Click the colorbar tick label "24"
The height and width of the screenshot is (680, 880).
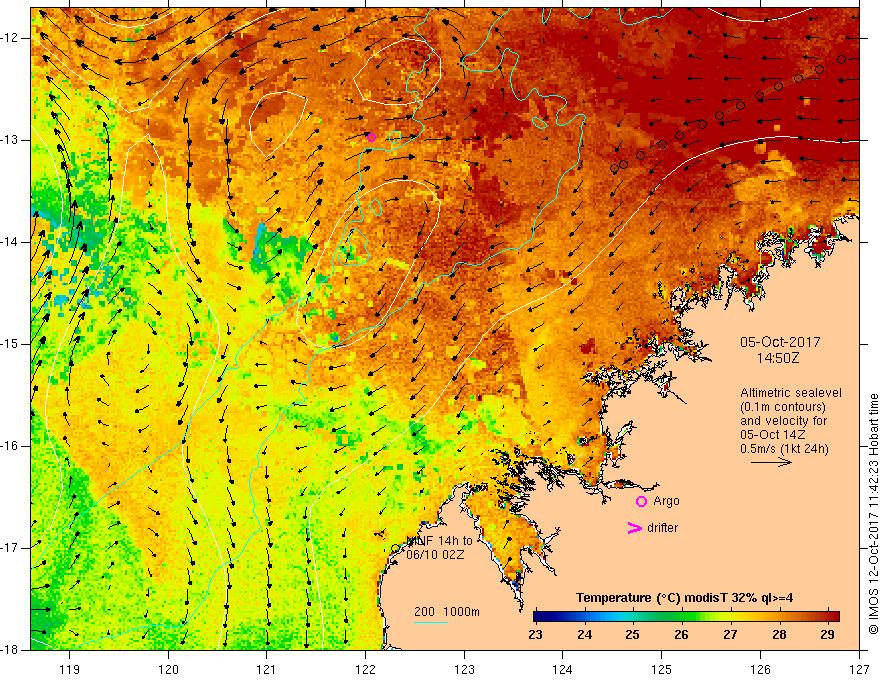pyautogui.click(x=584, y=635)
